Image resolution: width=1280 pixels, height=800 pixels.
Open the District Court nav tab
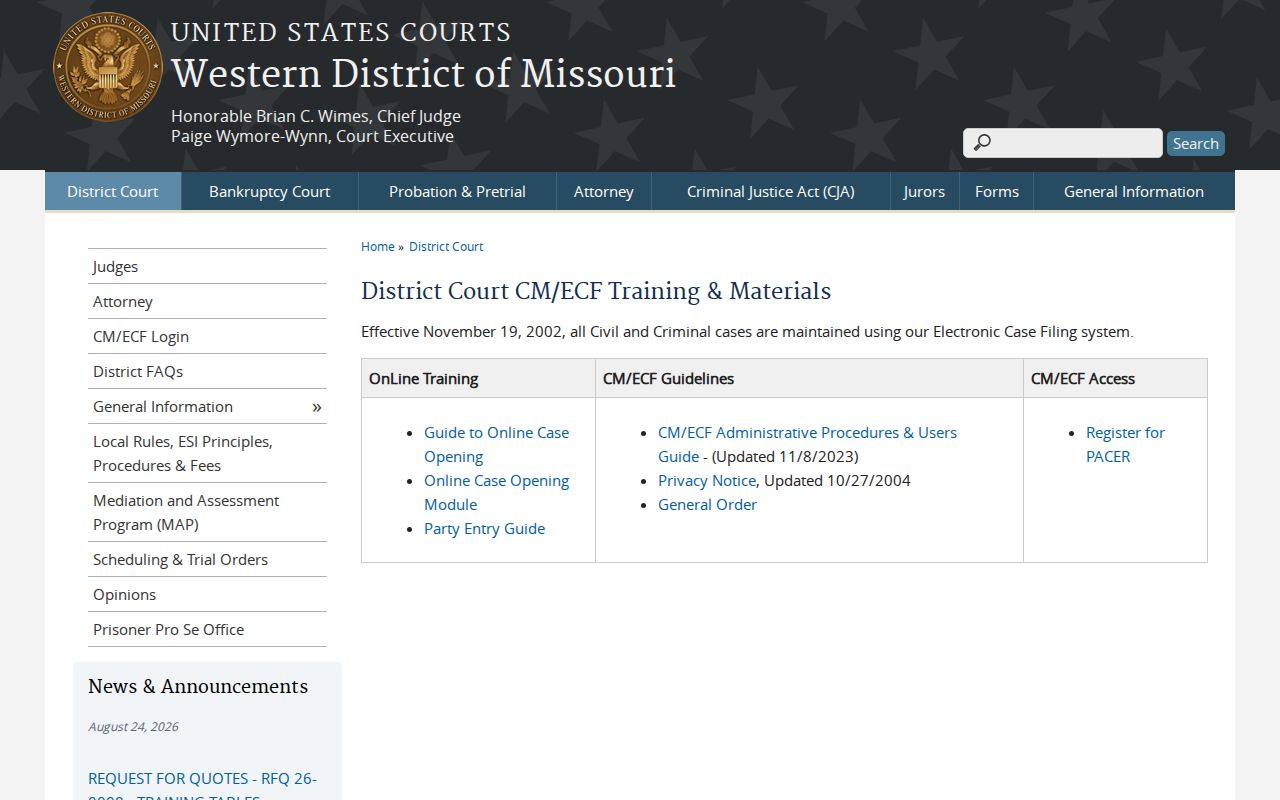(x=113, y=191)
